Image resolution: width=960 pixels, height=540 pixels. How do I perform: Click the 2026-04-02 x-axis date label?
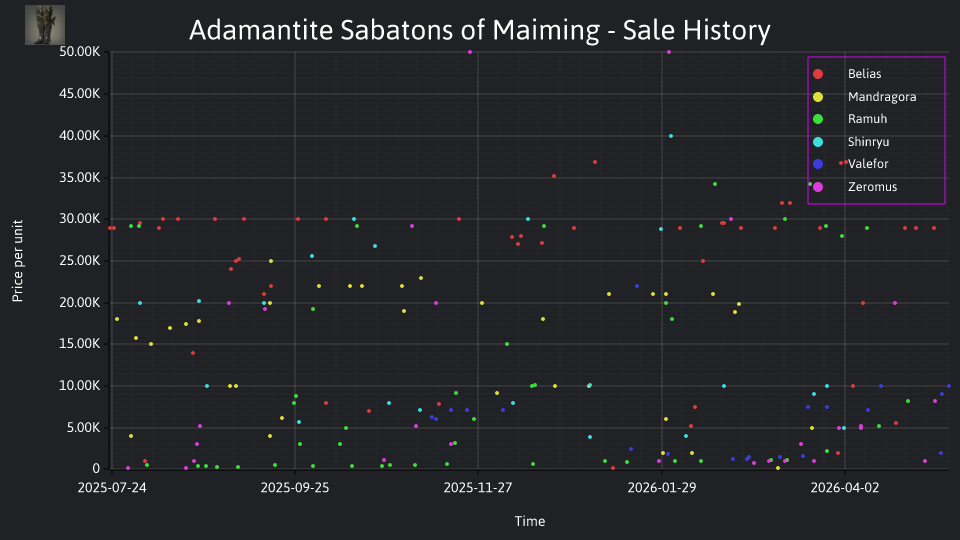[x=845, y=488]
